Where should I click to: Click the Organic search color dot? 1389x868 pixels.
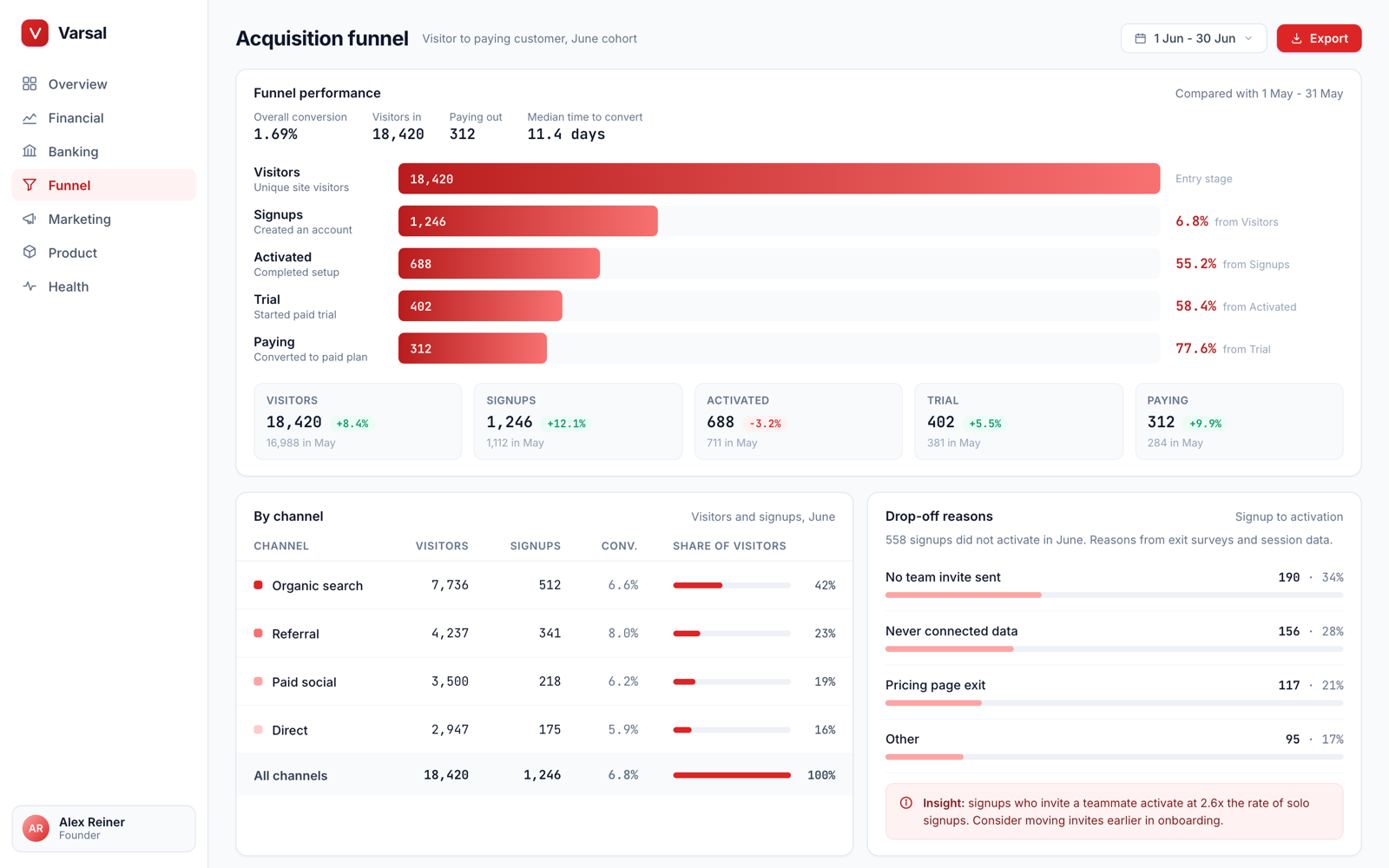258,585
